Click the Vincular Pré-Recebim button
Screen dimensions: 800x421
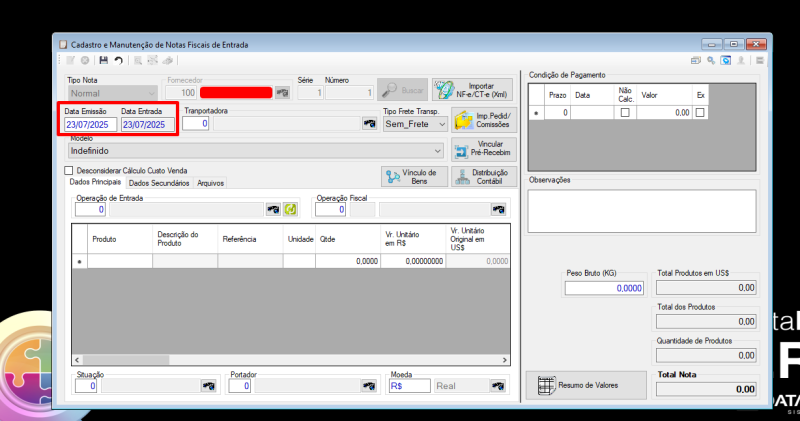[484, 148]
